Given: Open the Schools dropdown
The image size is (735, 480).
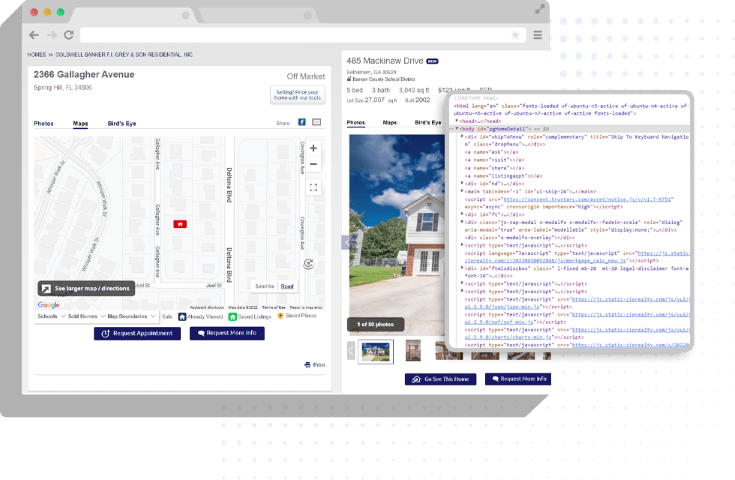Looking at the screenshot, I should (x=51, y=316).
